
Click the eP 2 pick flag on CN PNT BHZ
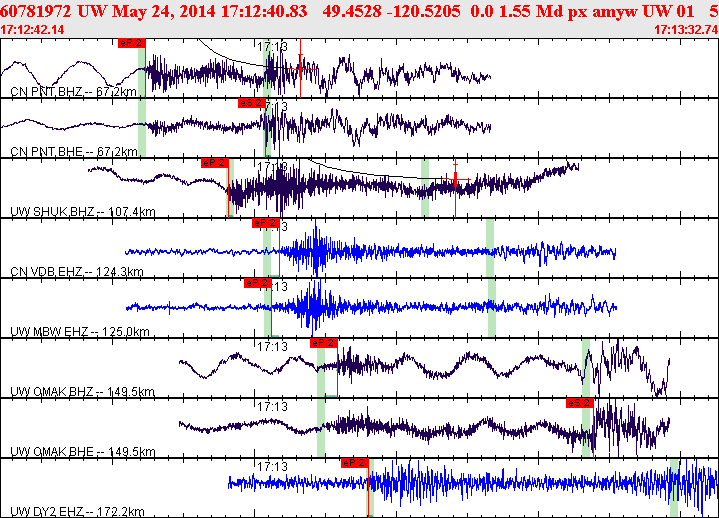coord(132,43)
